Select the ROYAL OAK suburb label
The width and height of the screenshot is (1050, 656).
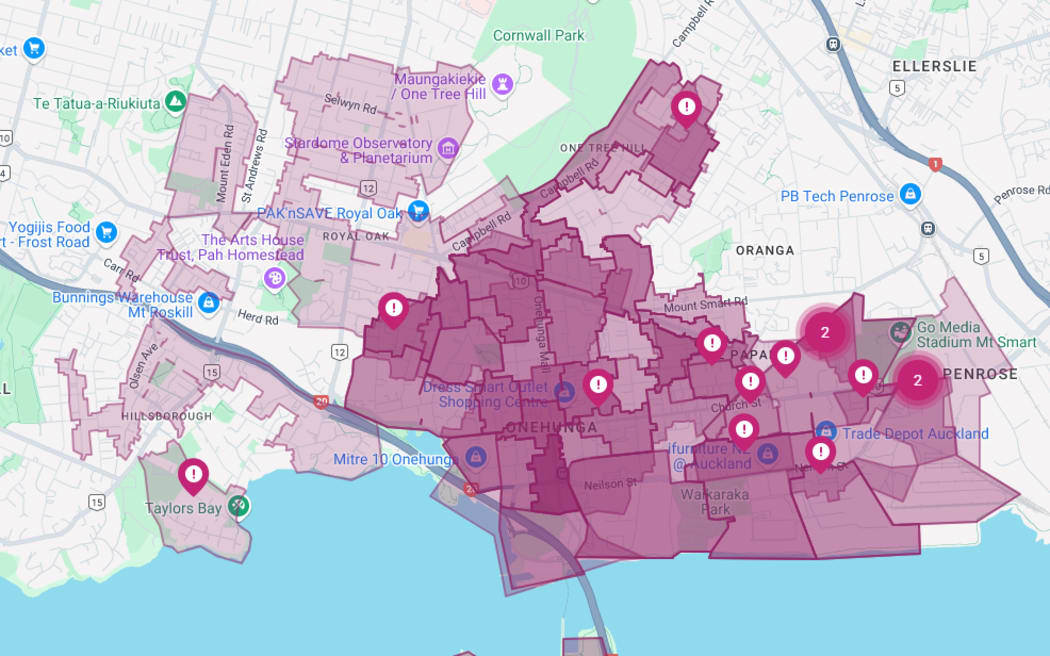click(x=356, y=236)
